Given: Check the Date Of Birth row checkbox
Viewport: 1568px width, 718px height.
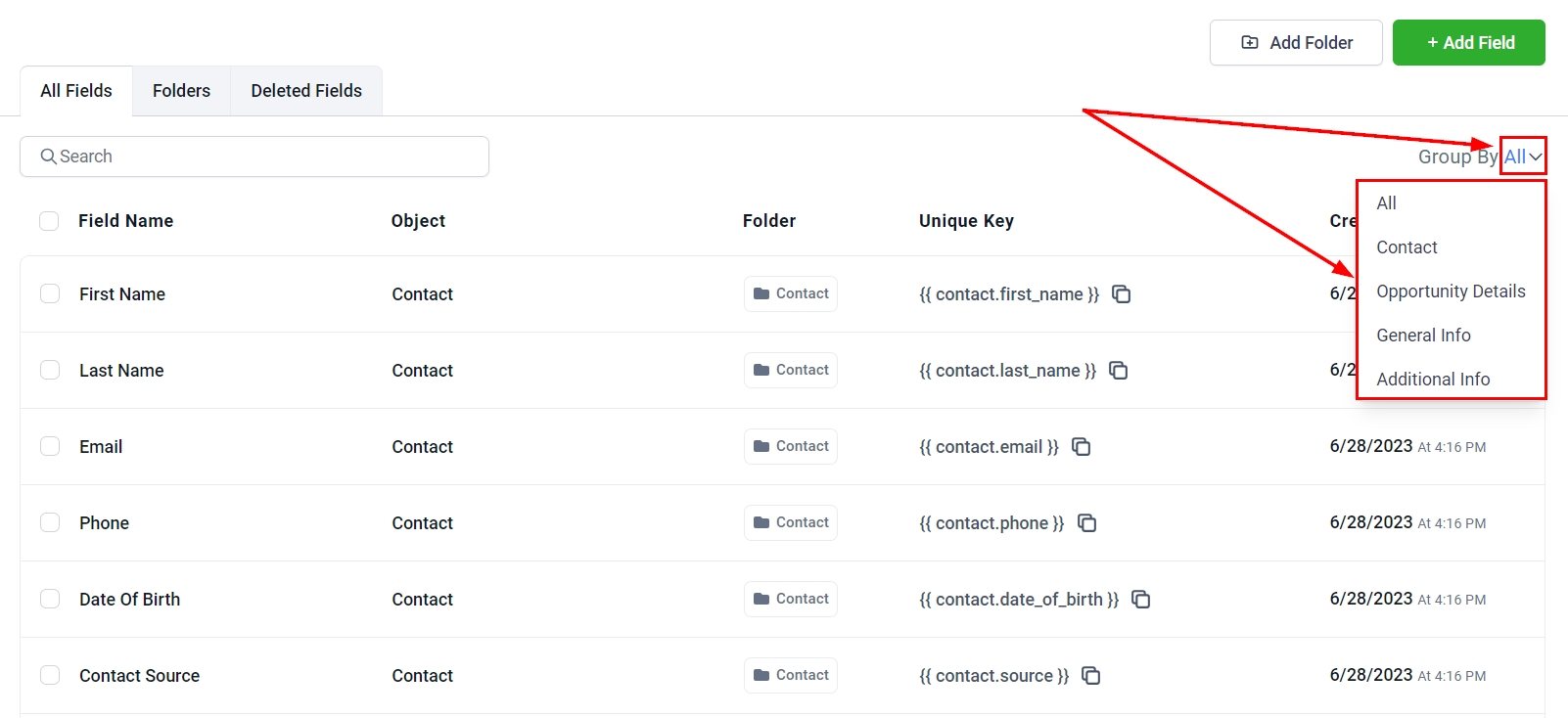Looking at the screenshot, I should pos(50,600).
